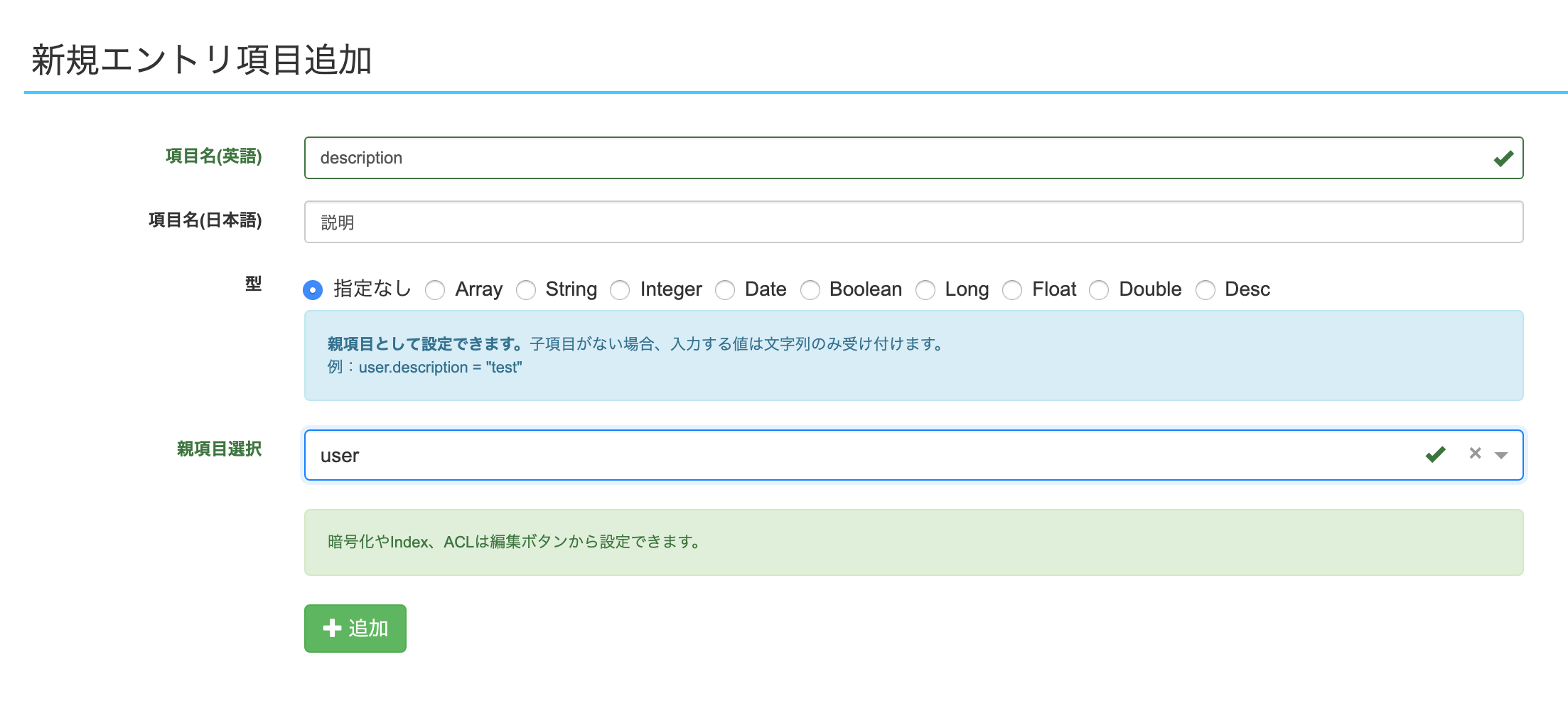Open the 親項目選択 dropdown arrow
The image size is (1568, 711).
pyautogui.click(x=1500, y=455)
